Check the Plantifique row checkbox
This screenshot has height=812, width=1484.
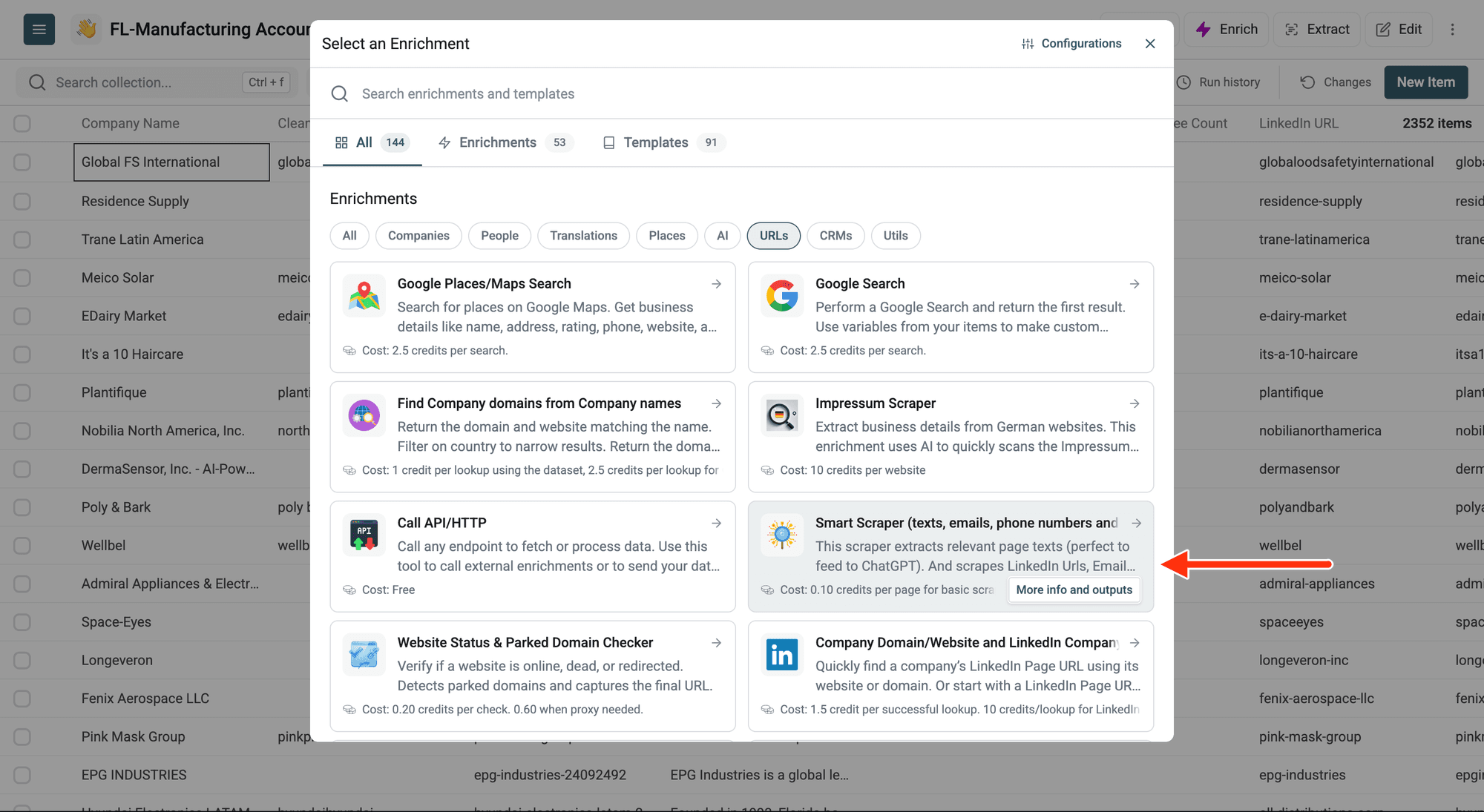pyautogui.click(x=22, y=392)
